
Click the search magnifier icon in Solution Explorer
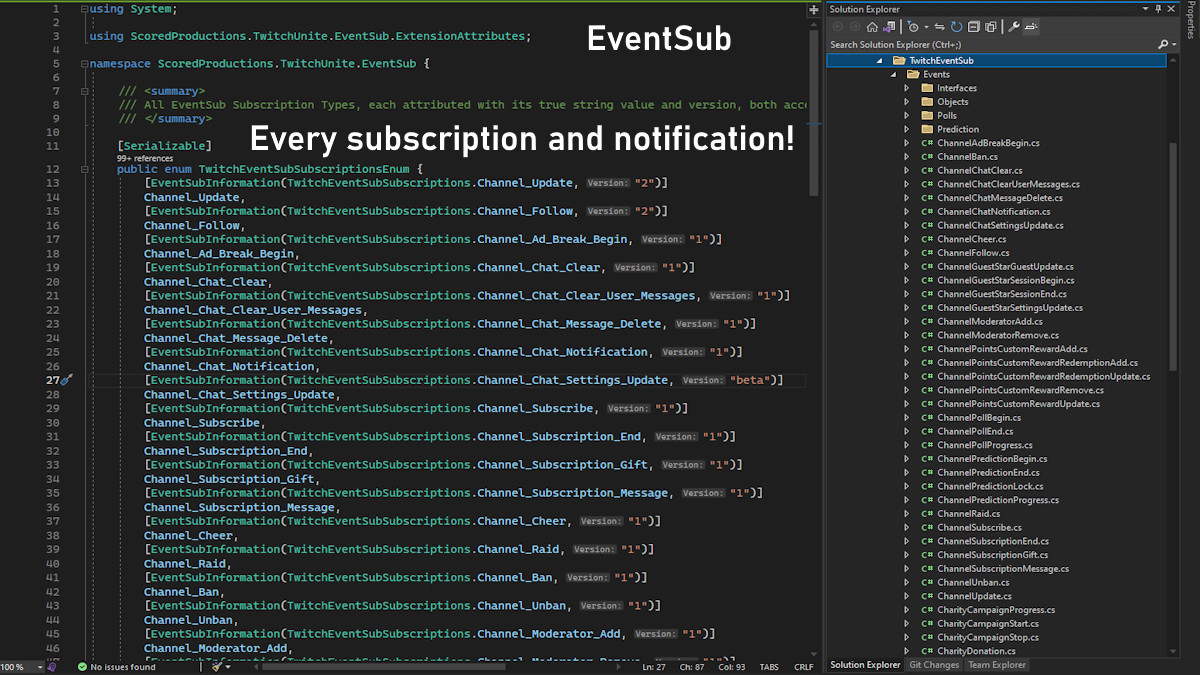[x=1163, y=44]
